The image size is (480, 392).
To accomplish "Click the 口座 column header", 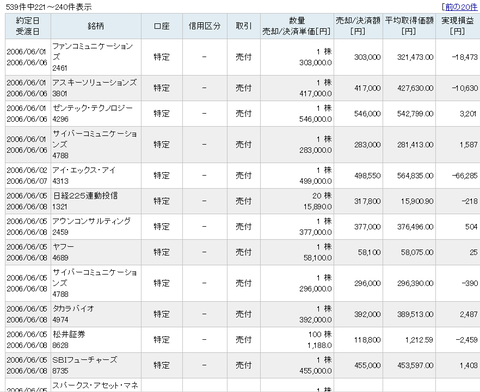I will 162,26.
